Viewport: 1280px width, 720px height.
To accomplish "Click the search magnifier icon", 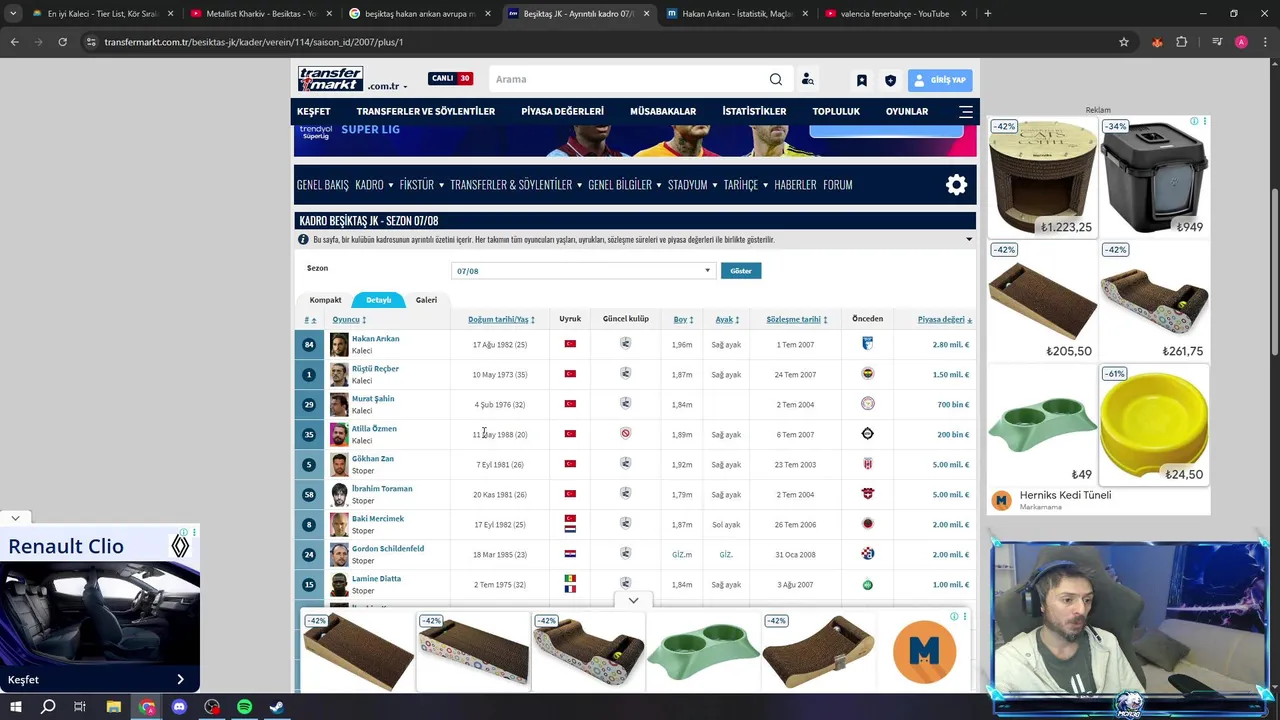I will 776,79.
